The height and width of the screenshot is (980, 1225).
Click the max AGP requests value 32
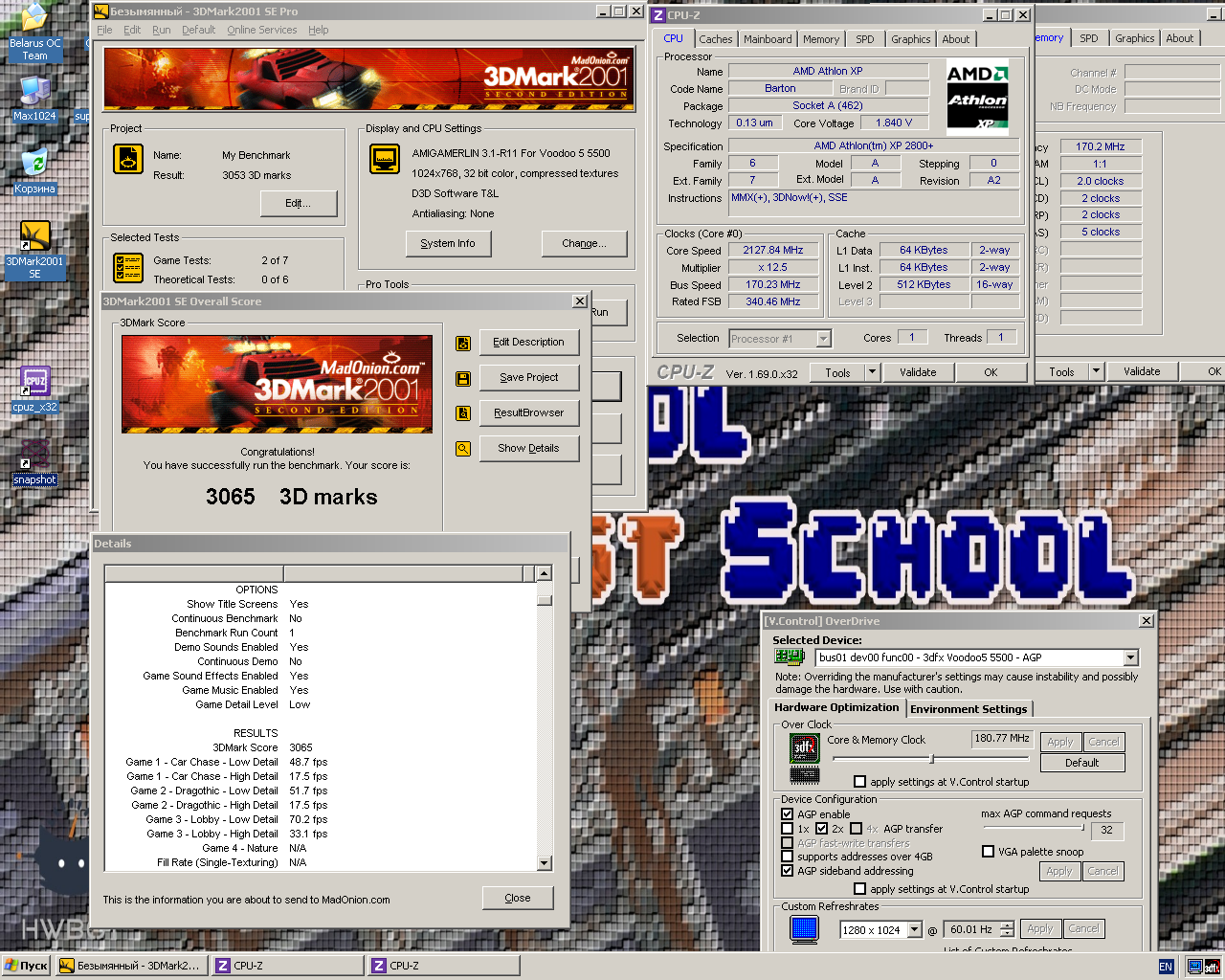(x=1107, y=831)
